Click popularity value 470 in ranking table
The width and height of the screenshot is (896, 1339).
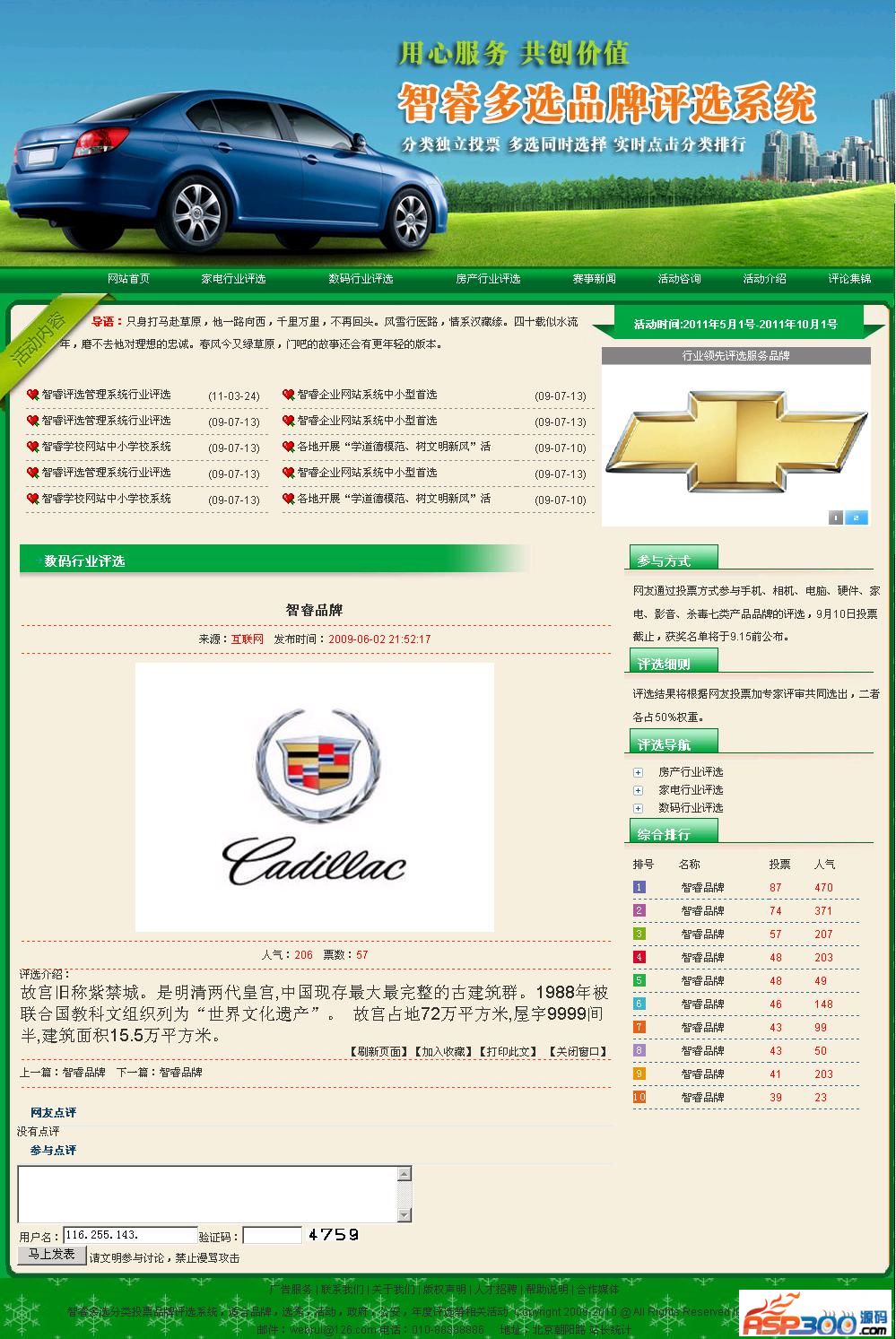click(824, 888)
